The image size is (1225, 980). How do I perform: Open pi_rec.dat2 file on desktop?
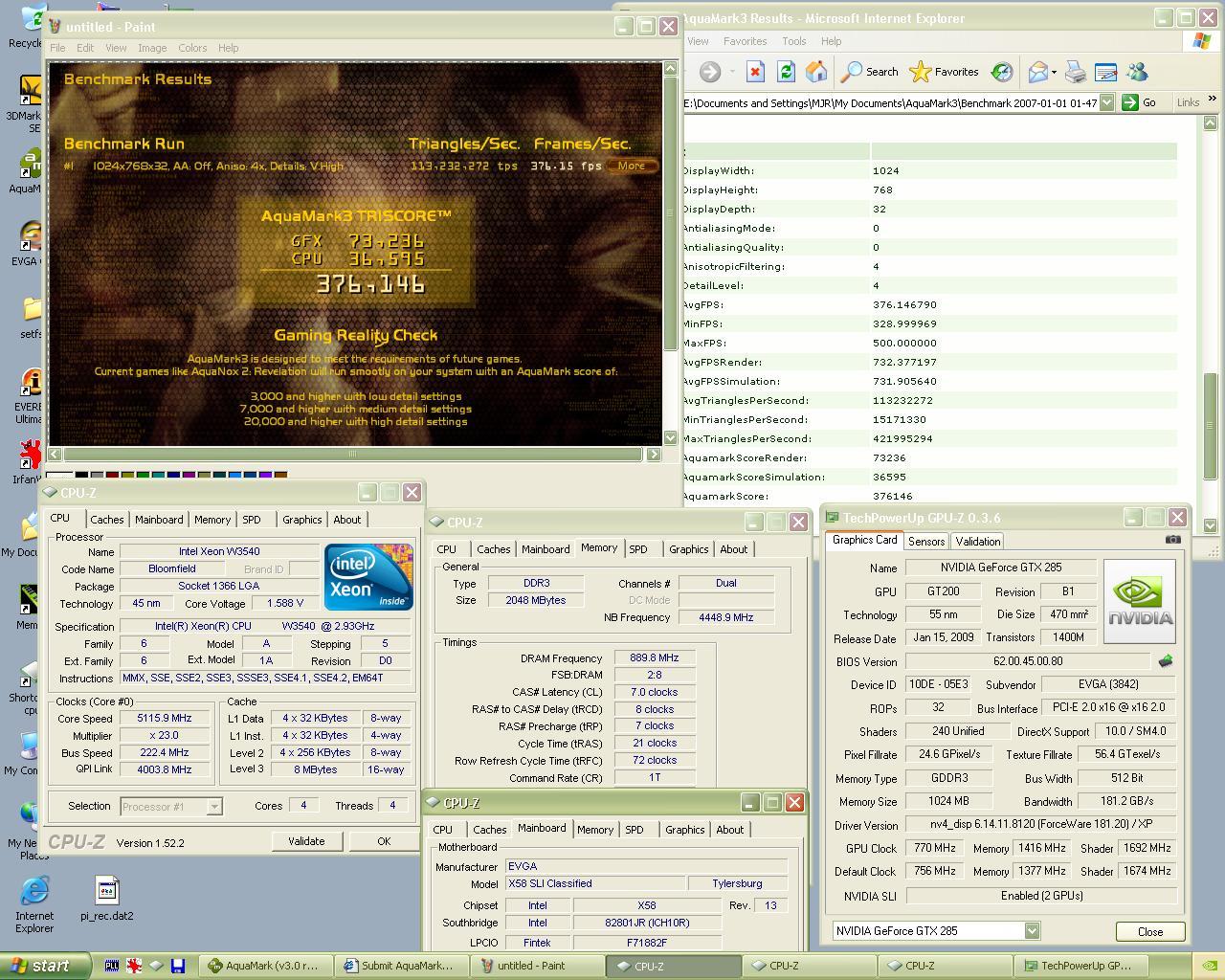tap(106, 899)
